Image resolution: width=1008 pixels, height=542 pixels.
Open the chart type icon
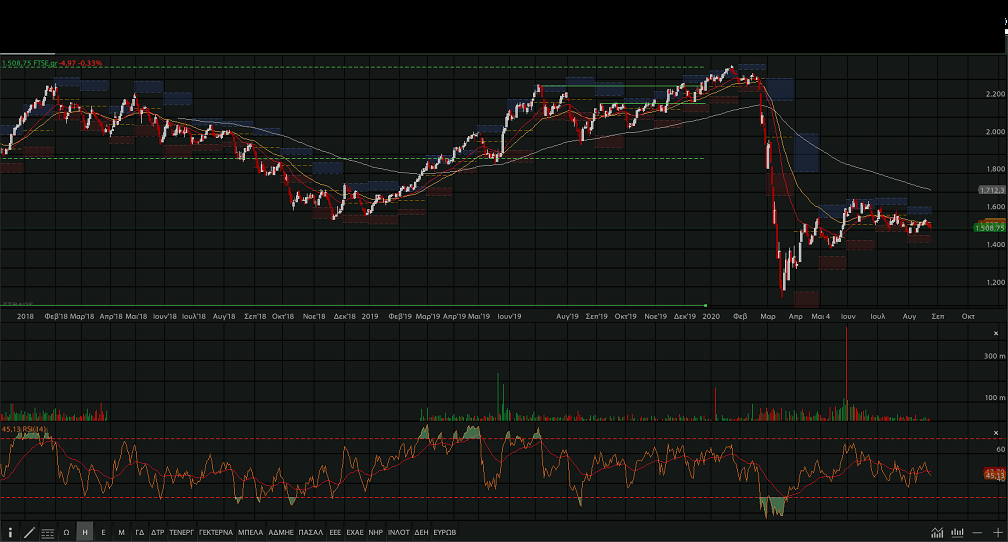click(937, 533)
